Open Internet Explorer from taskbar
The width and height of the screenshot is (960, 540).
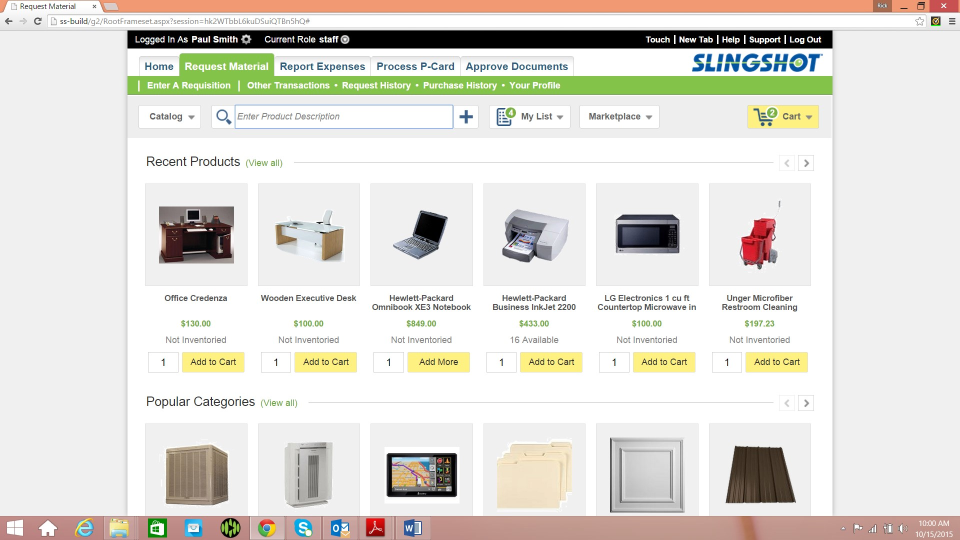point(84,528)
